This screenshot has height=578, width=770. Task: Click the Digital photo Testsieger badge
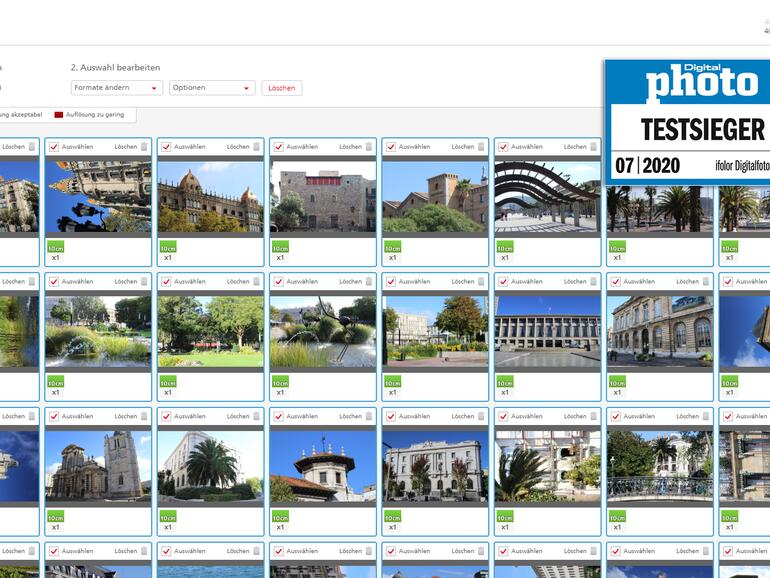click(x=687, y=120)
